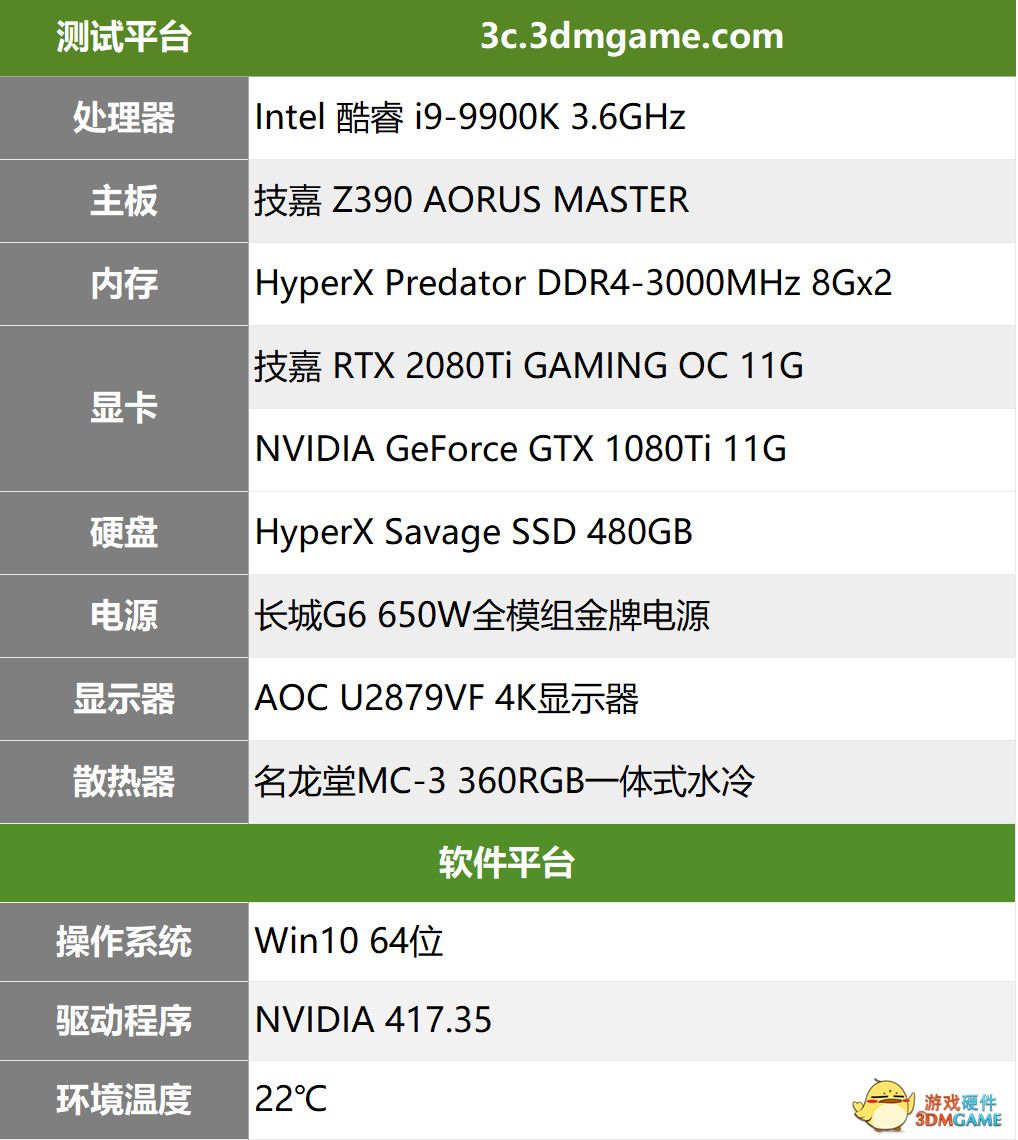The height and width of the screenshot is (1140, 1018).
Task: Select the 环境温度 row label
Action: 124,1099
